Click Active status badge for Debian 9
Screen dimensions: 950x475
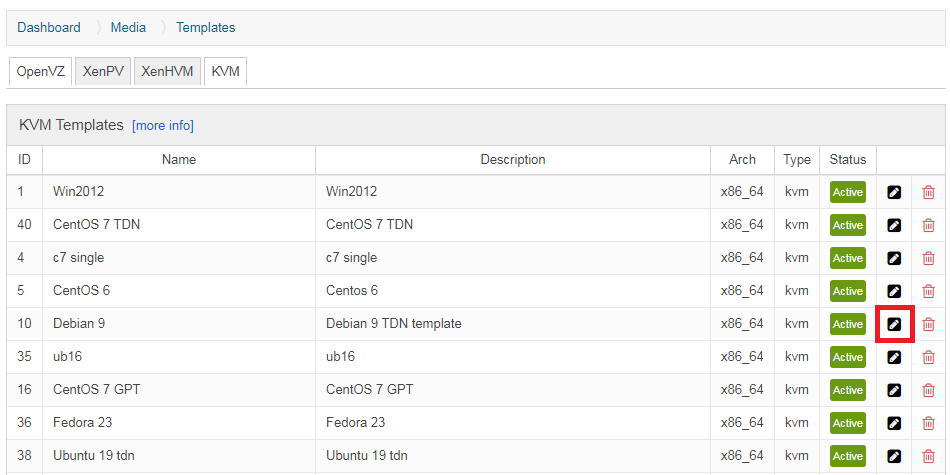pos(848,324)
